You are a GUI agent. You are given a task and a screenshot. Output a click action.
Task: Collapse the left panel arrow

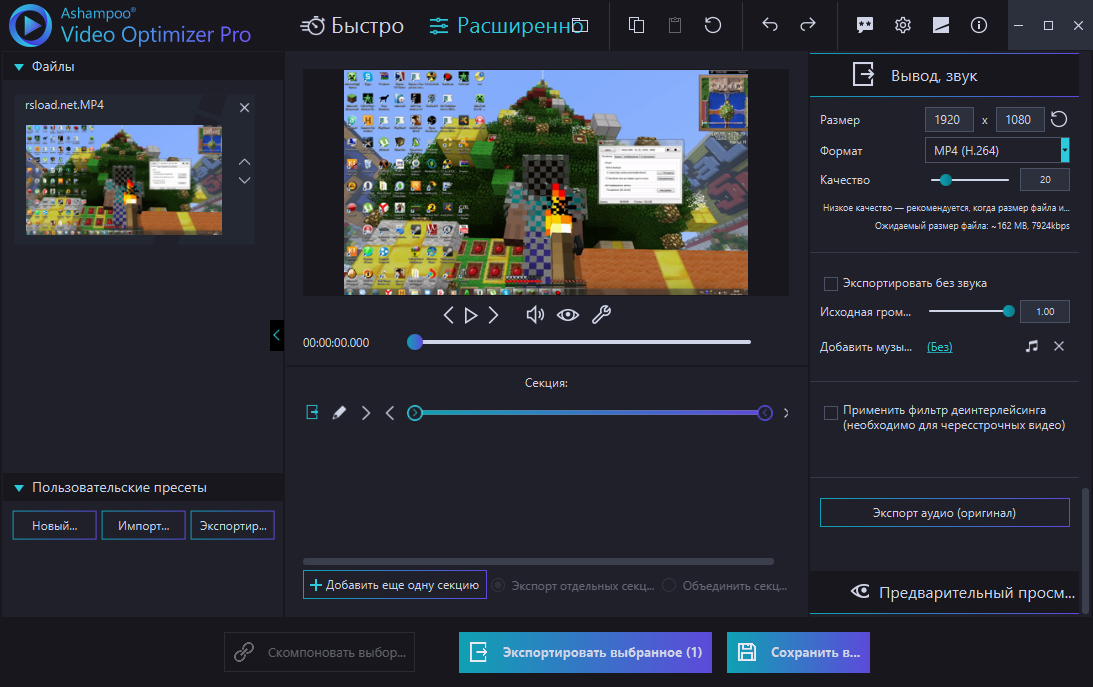(x=277, y=335)
